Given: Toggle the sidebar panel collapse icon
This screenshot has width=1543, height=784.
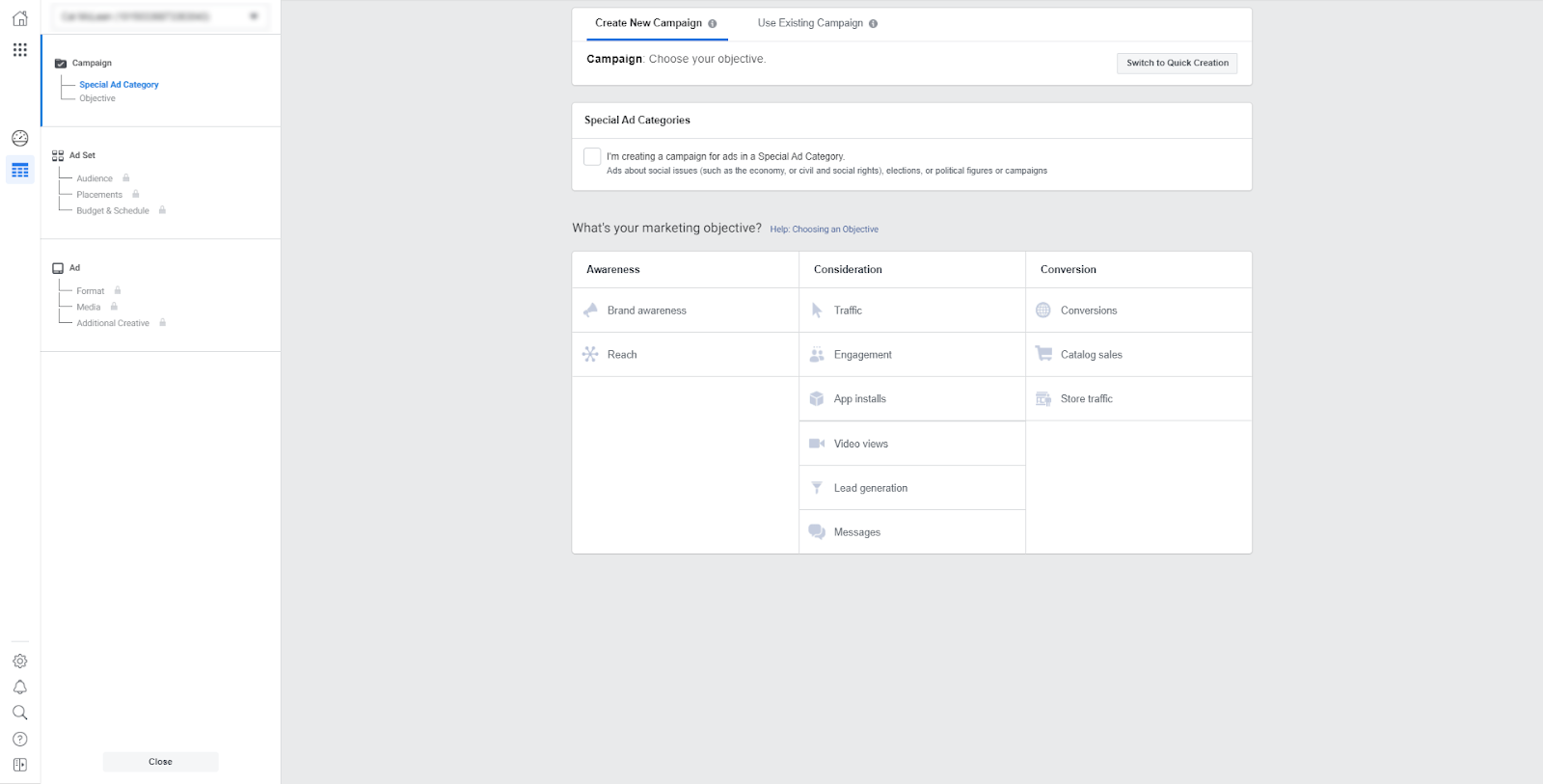Looking at the screenshot, I should pyautogui.click(x=19, y=766).
